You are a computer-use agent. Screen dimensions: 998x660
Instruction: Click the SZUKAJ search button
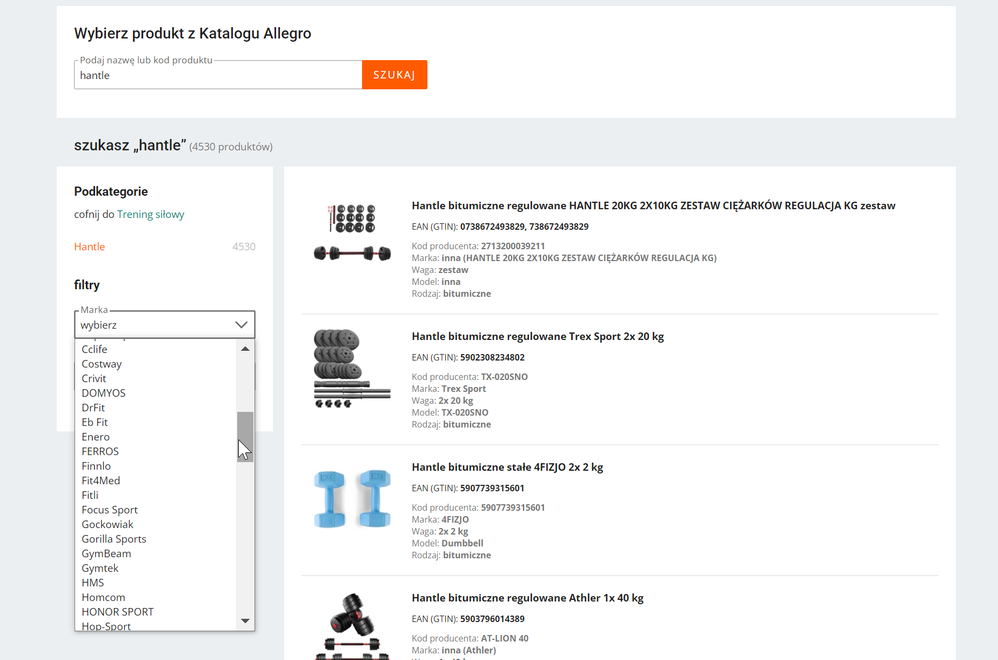pos(395,74)
